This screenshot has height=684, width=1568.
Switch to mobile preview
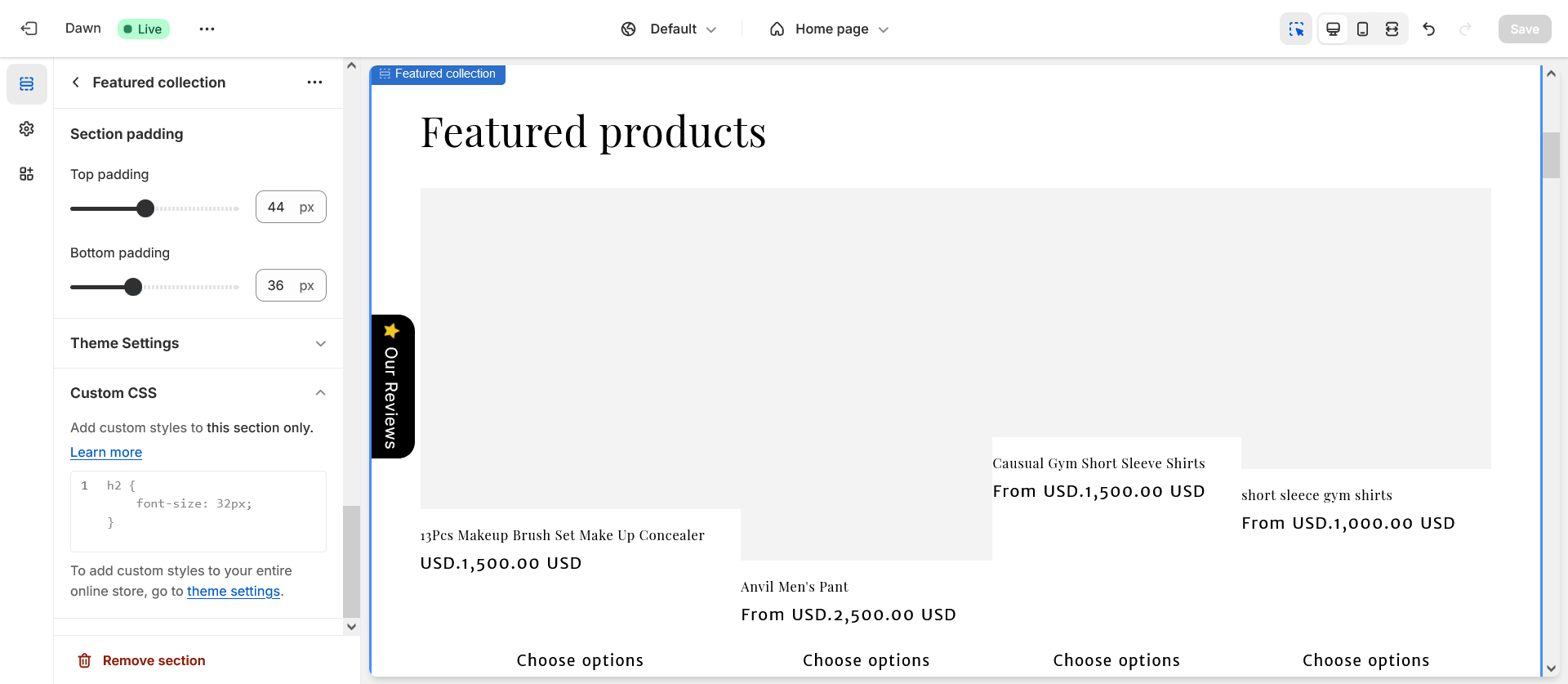pos(1362,29)
